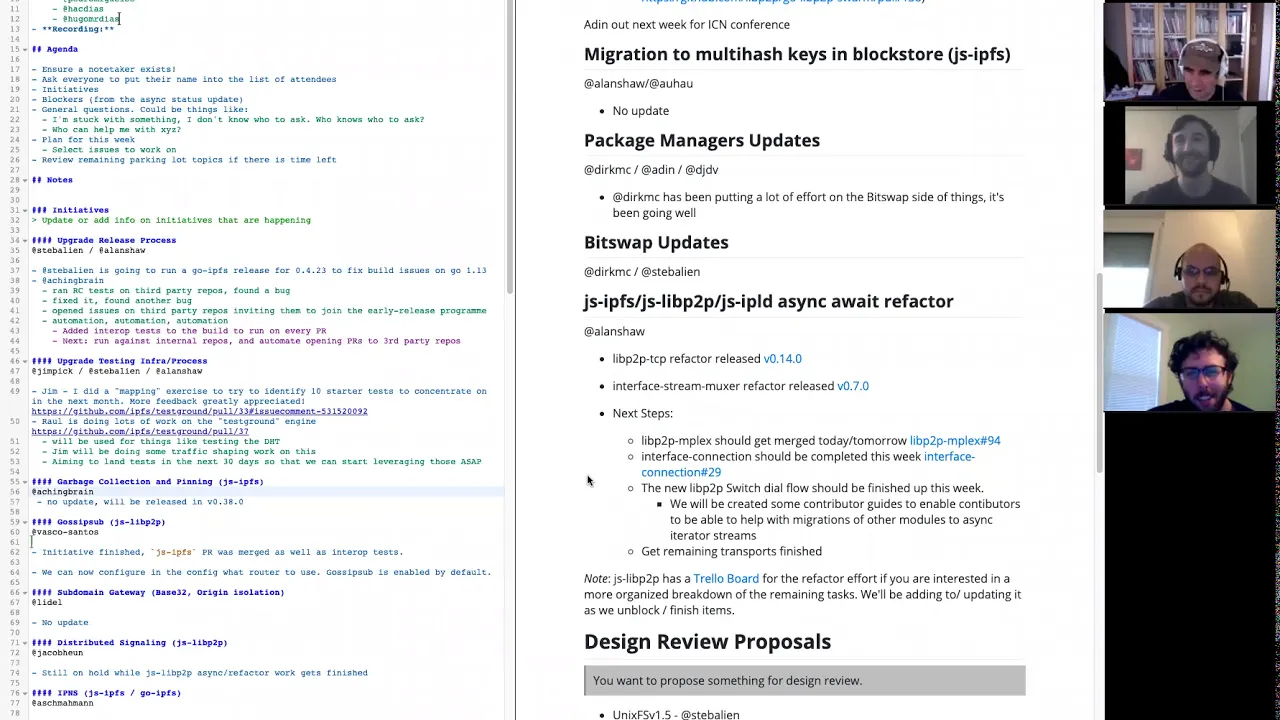Place cursor on '## Agenda' line in editor

click(55, 49)
